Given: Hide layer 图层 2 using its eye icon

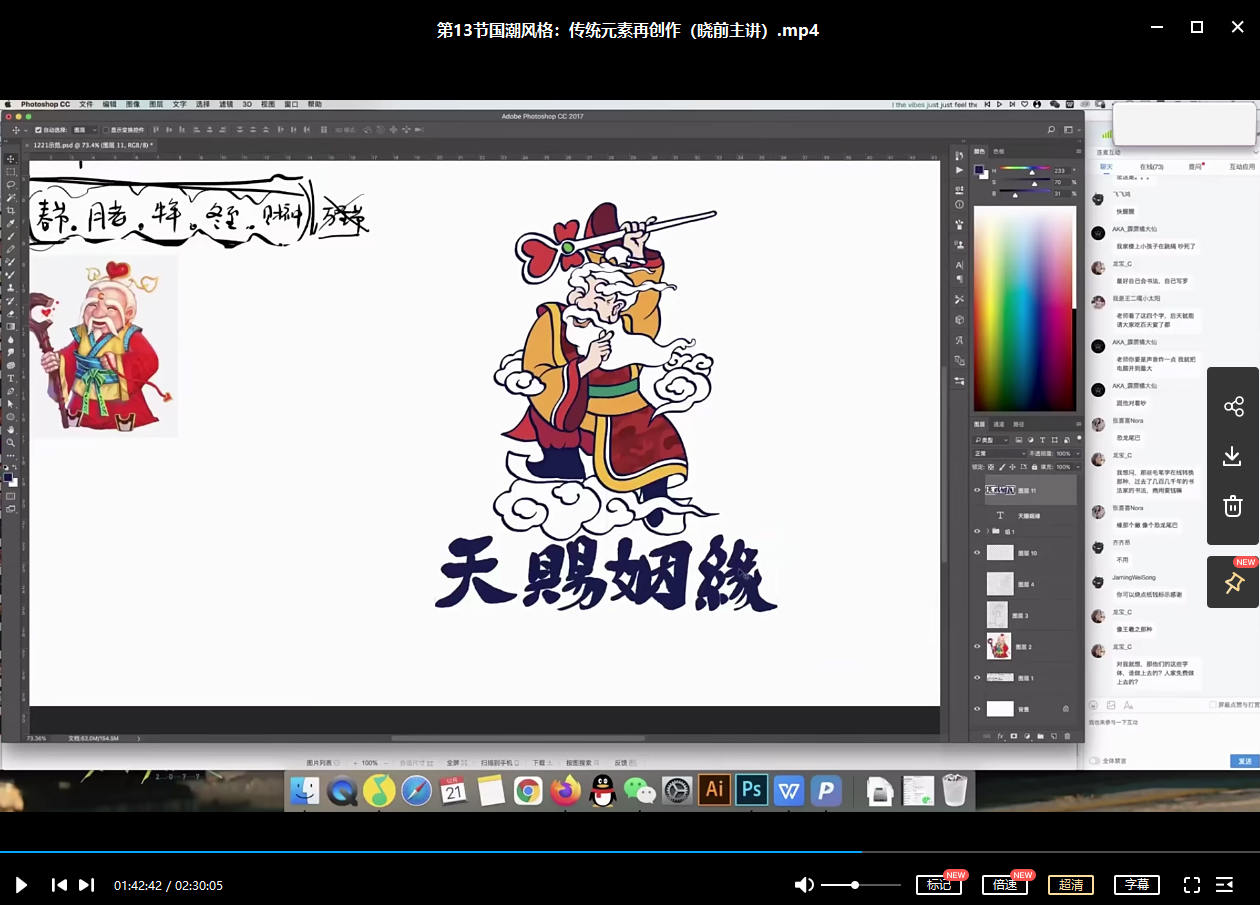Looking at the screenshot, I should point(977,647).
